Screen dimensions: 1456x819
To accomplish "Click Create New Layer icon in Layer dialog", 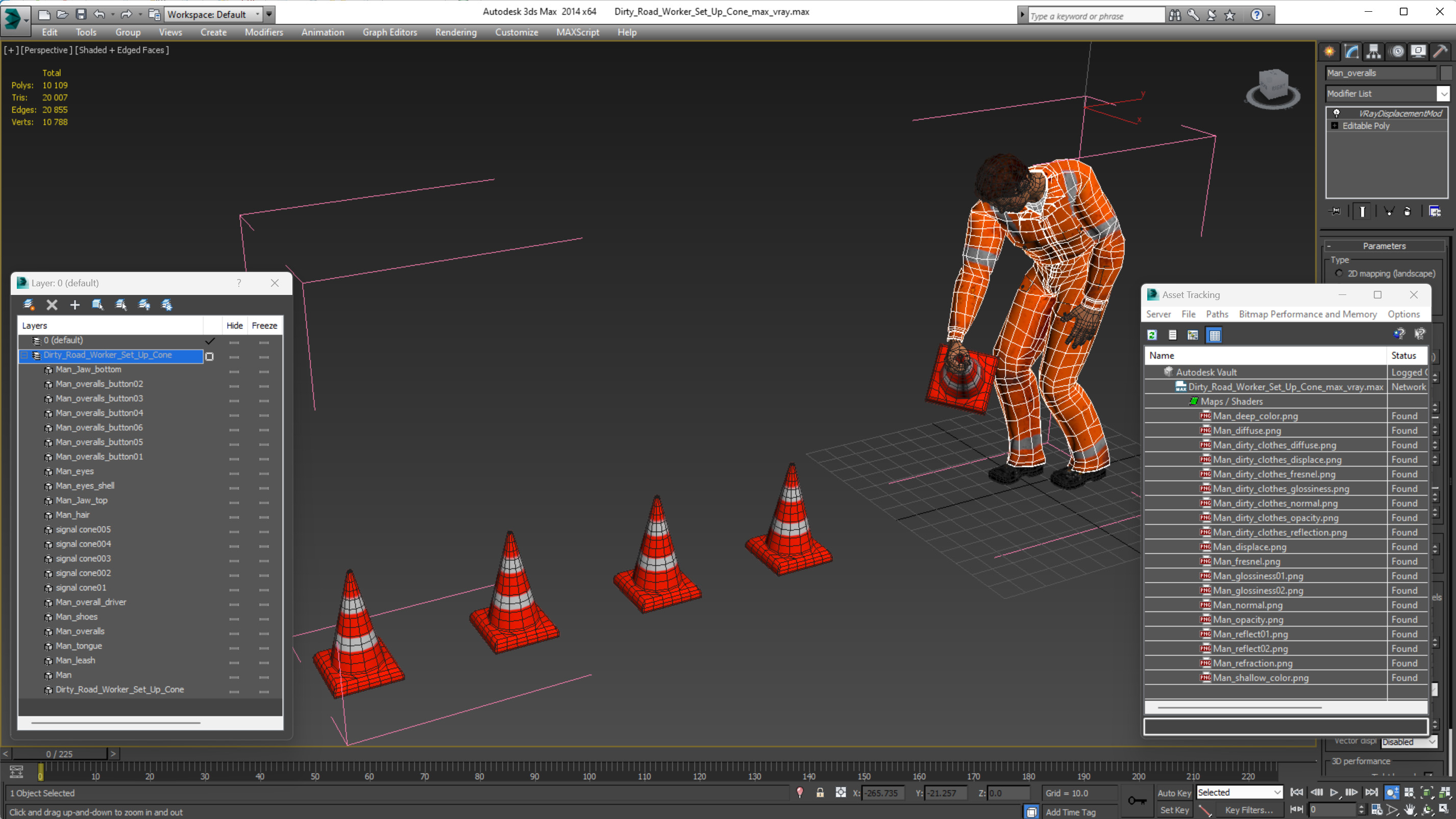I will tap(29, 305).
